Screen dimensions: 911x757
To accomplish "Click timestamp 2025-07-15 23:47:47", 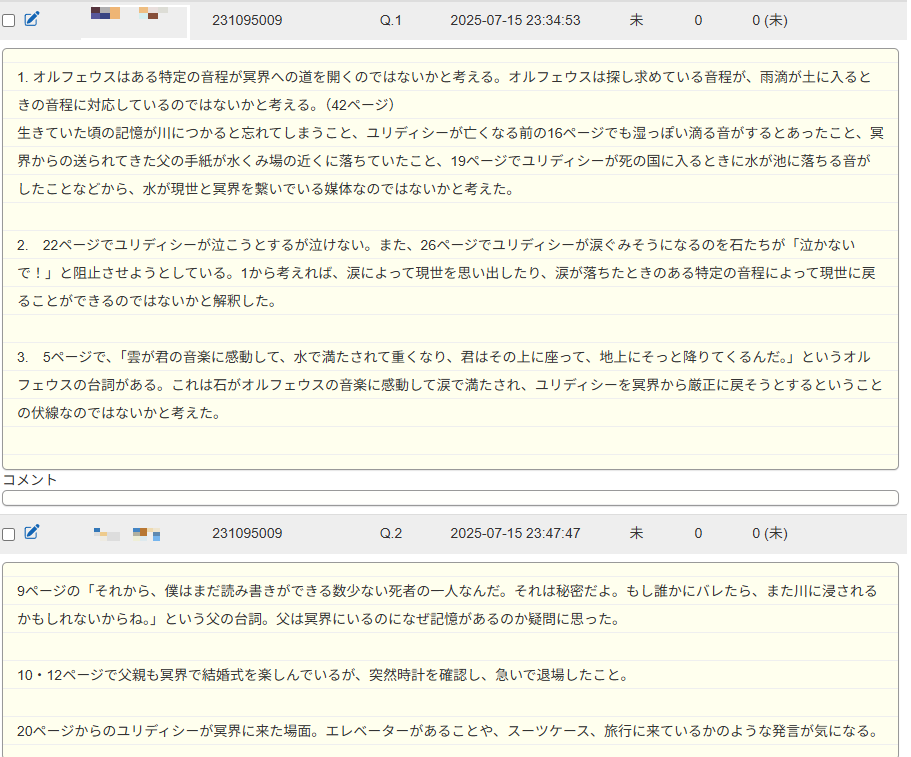I will pos(515,533).
